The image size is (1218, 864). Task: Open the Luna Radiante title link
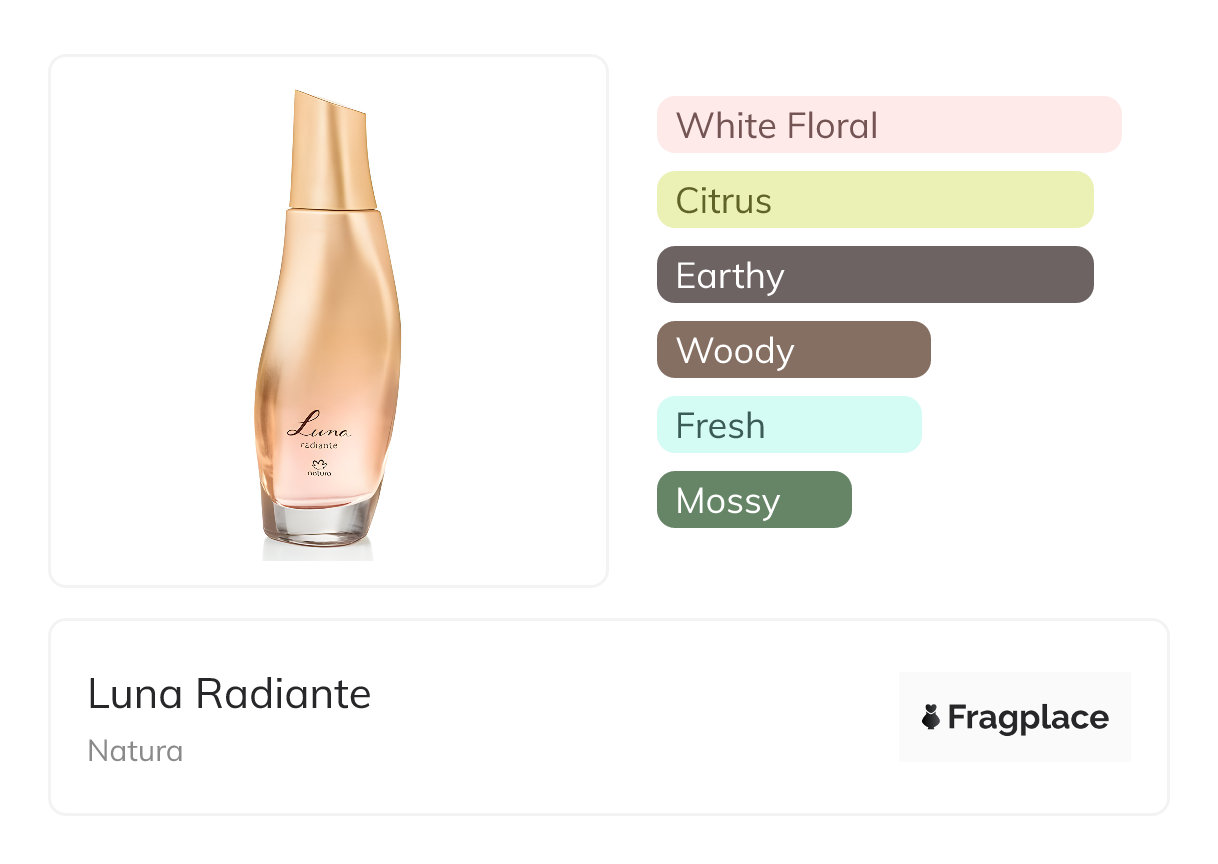pyautogui.click(x=229, y=694)
